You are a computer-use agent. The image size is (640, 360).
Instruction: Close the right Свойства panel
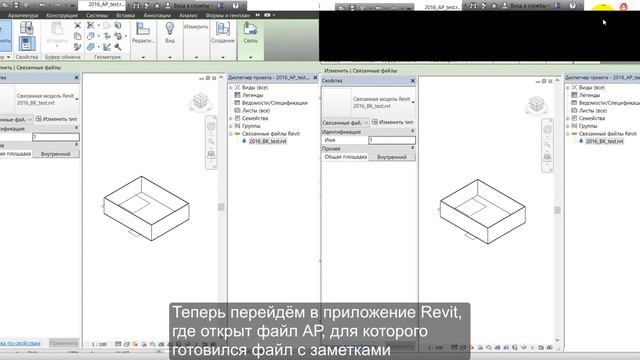click(412, 81)
